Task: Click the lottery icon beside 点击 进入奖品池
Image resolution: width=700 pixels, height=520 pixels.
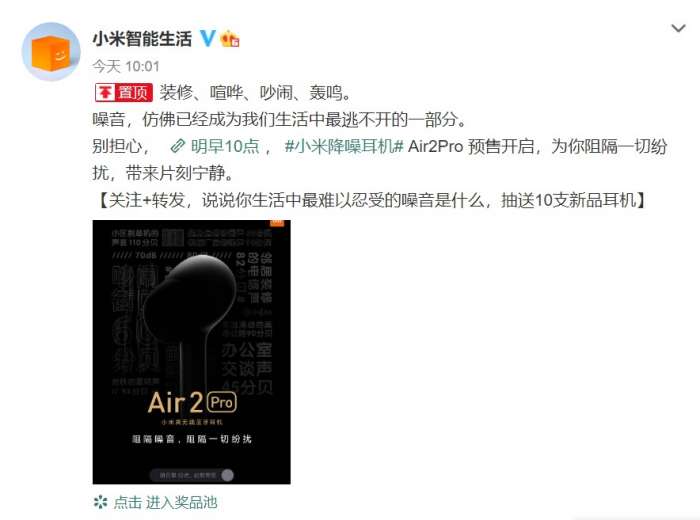Action: pos(100,502)
